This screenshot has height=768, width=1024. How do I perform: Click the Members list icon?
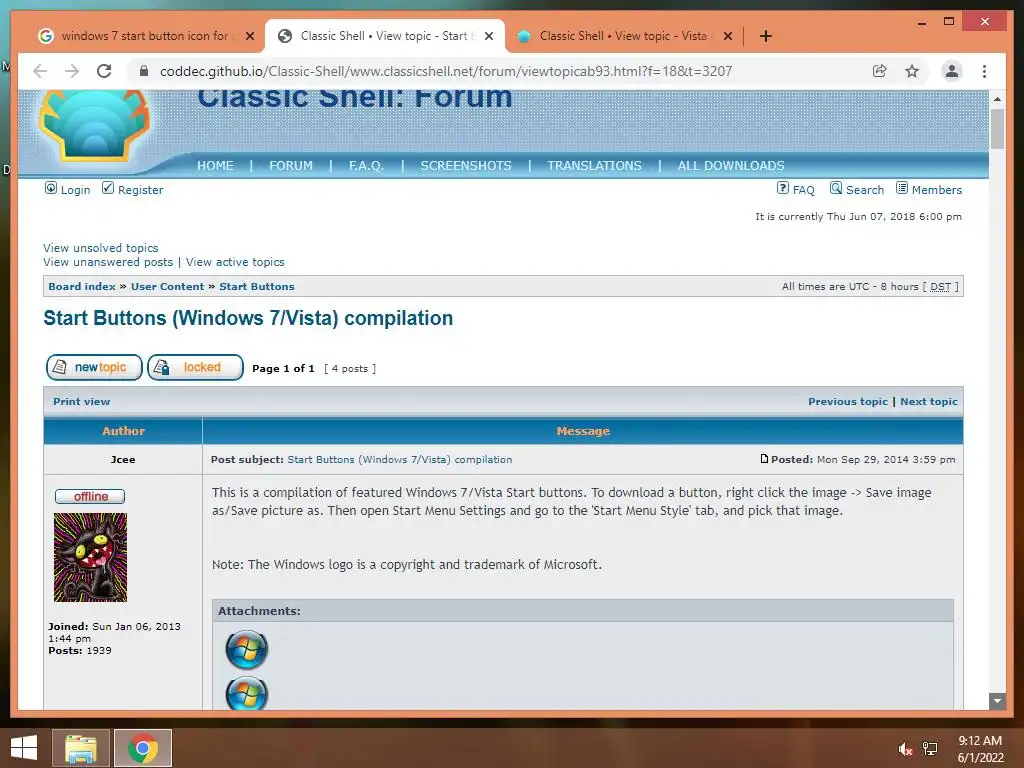[x=902, y=188]
